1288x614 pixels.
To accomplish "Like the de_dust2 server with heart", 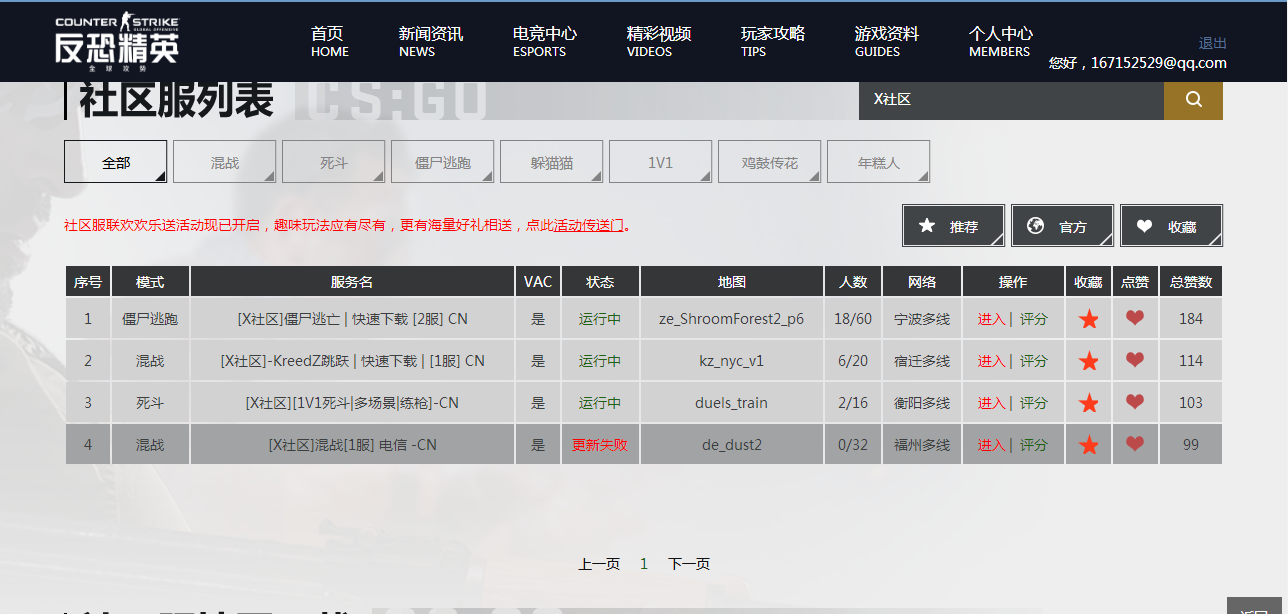I will pyautogui.click(x=1135, y=445).
